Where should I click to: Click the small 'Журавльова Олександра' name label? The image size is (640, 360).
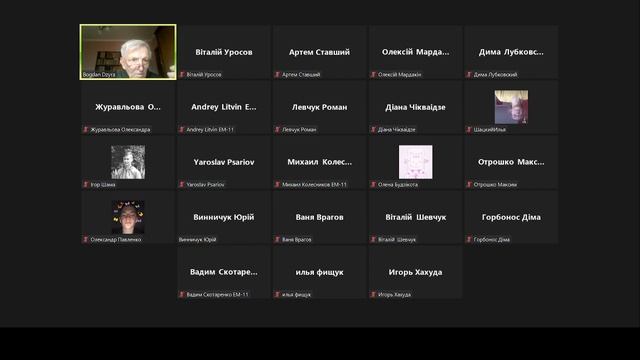120,130
